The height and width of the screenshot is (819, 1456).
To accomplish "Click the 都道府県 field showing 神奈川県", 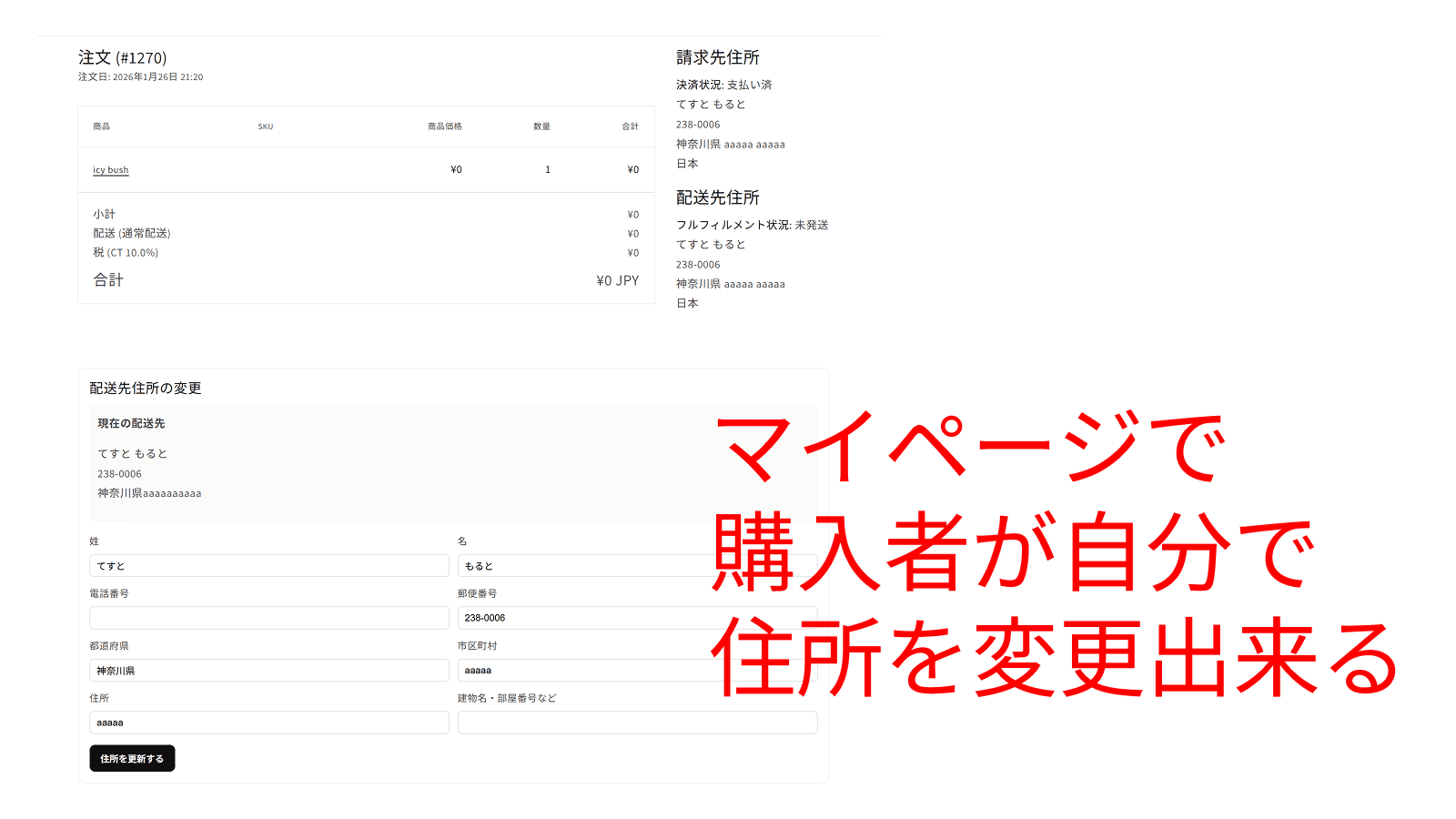I will point(269,670).
